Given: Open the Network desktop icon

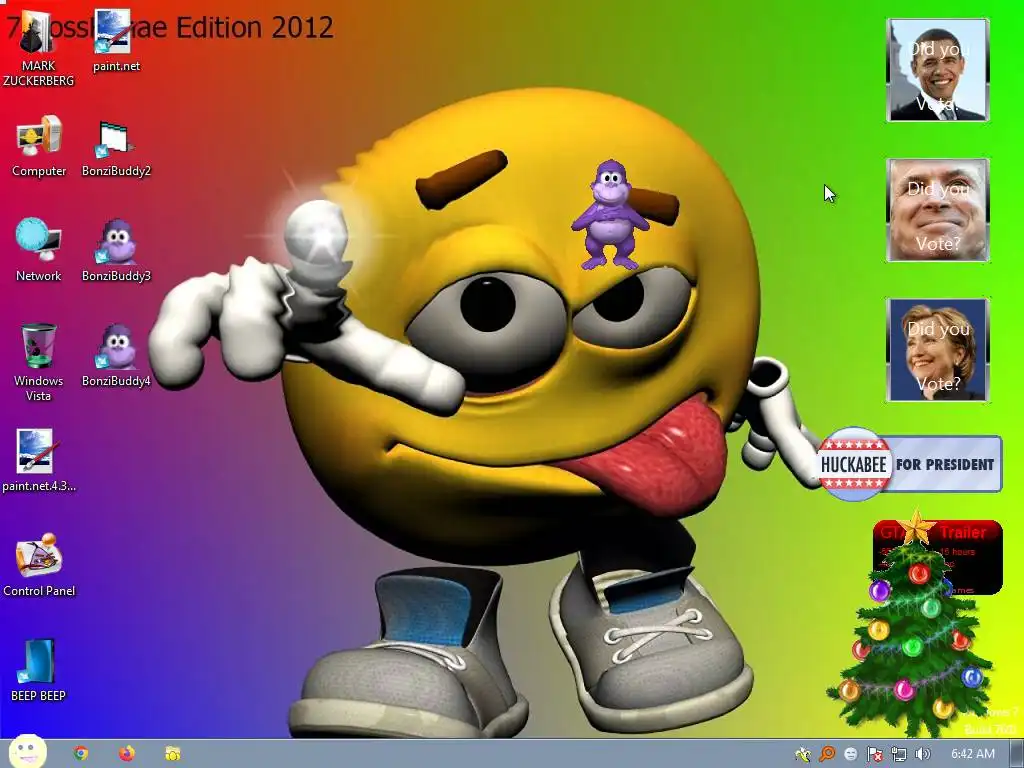Looking at the screenshot, I should click(39, 251).
